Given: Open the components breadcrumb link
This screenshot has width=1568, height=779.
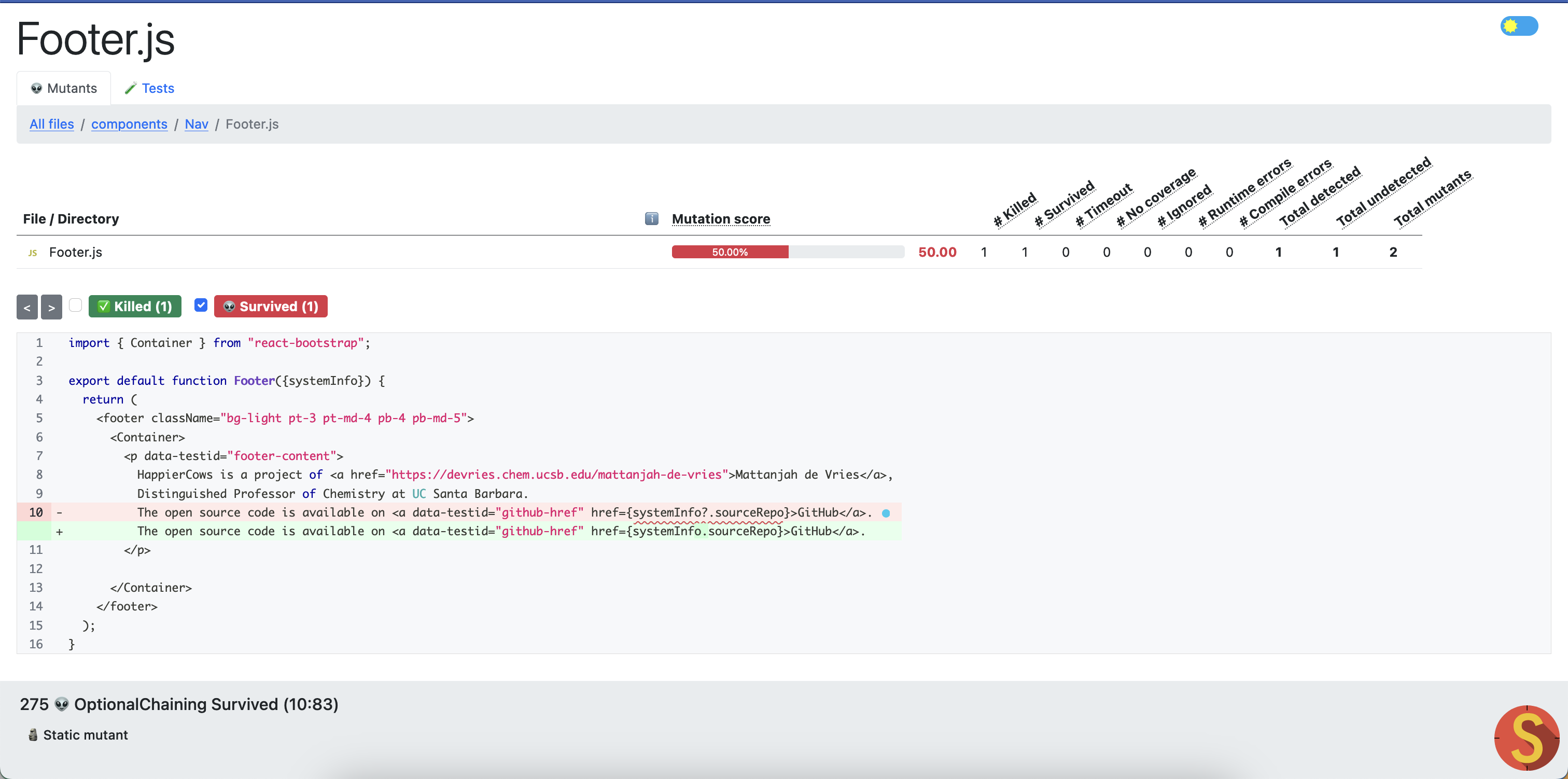Looking at the screenshot, I should (x=129, y=124).
